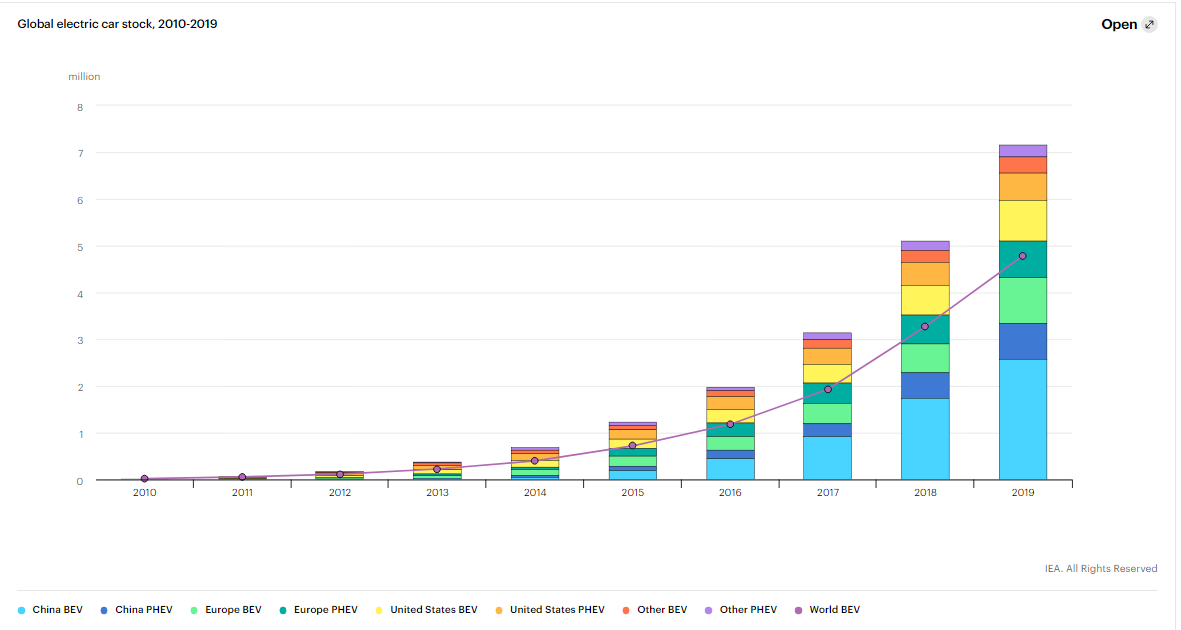Click the 2013 x-axis label
The width and height of the screenshot is (1181, 630).
437,493
